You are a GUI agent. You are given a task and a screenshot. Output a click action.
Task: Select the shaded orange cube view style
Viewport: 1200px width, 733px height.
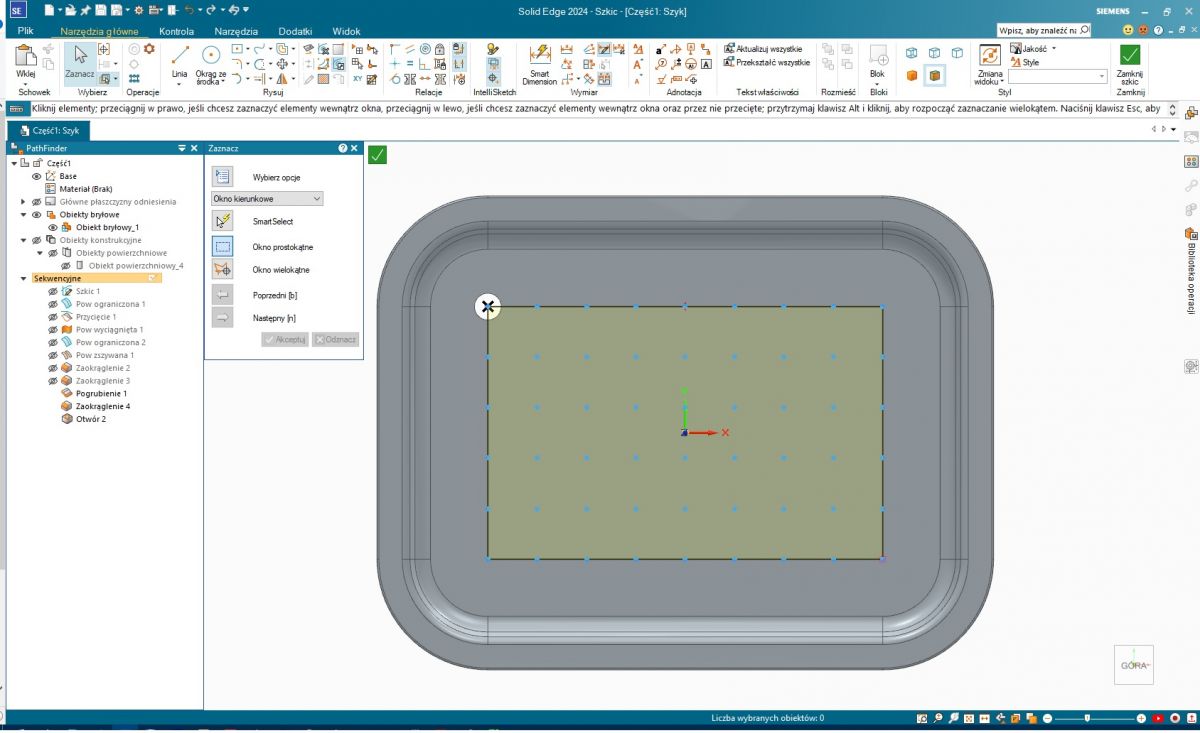tap(912, 75)
